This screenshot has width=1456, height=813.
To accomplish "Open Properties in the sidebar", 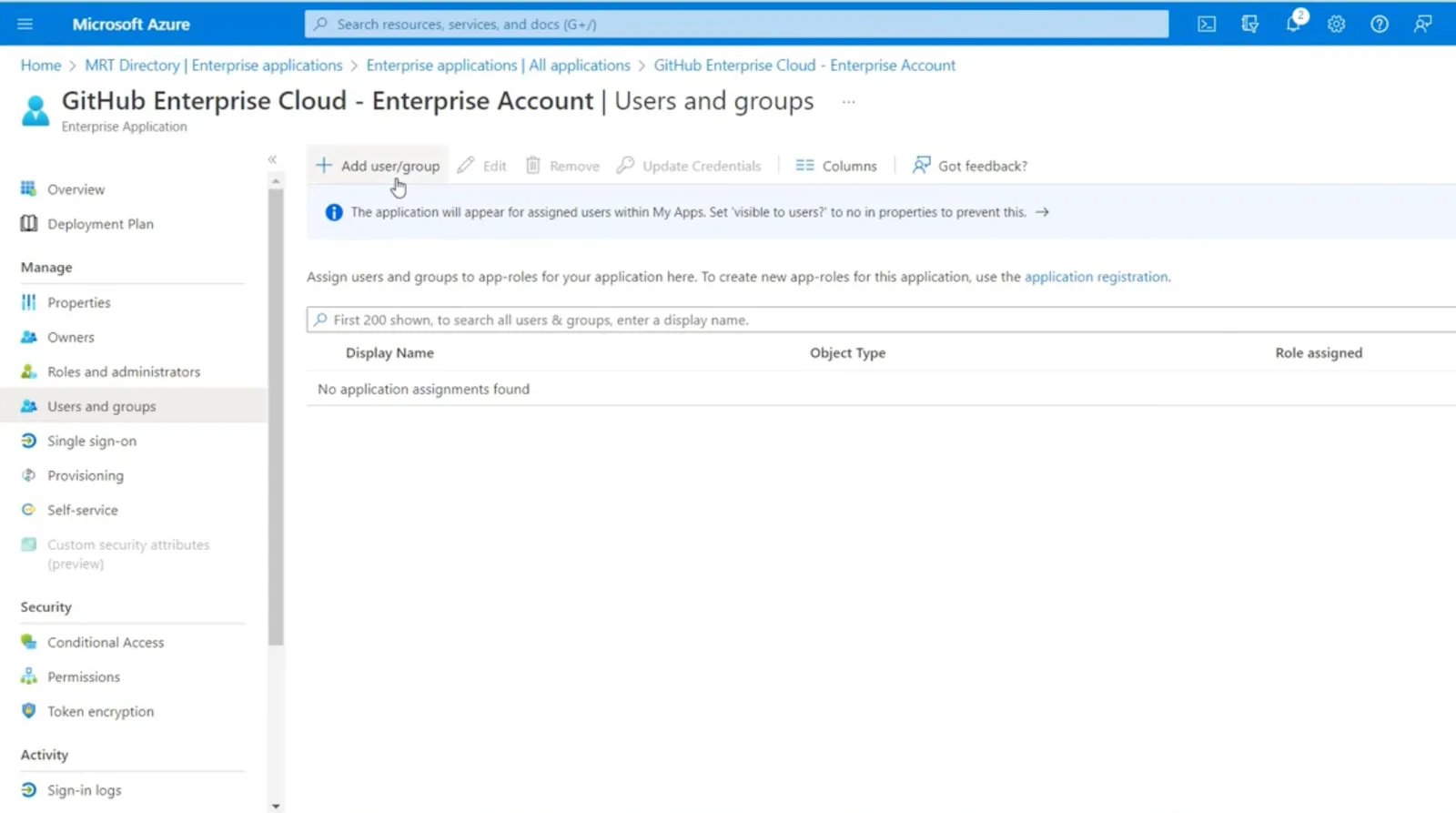I will tap(78, 302).
